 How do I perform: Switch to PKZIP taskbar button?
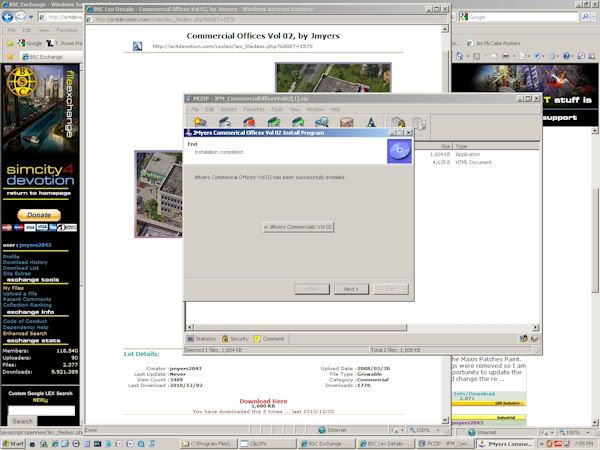coord(445,444)
